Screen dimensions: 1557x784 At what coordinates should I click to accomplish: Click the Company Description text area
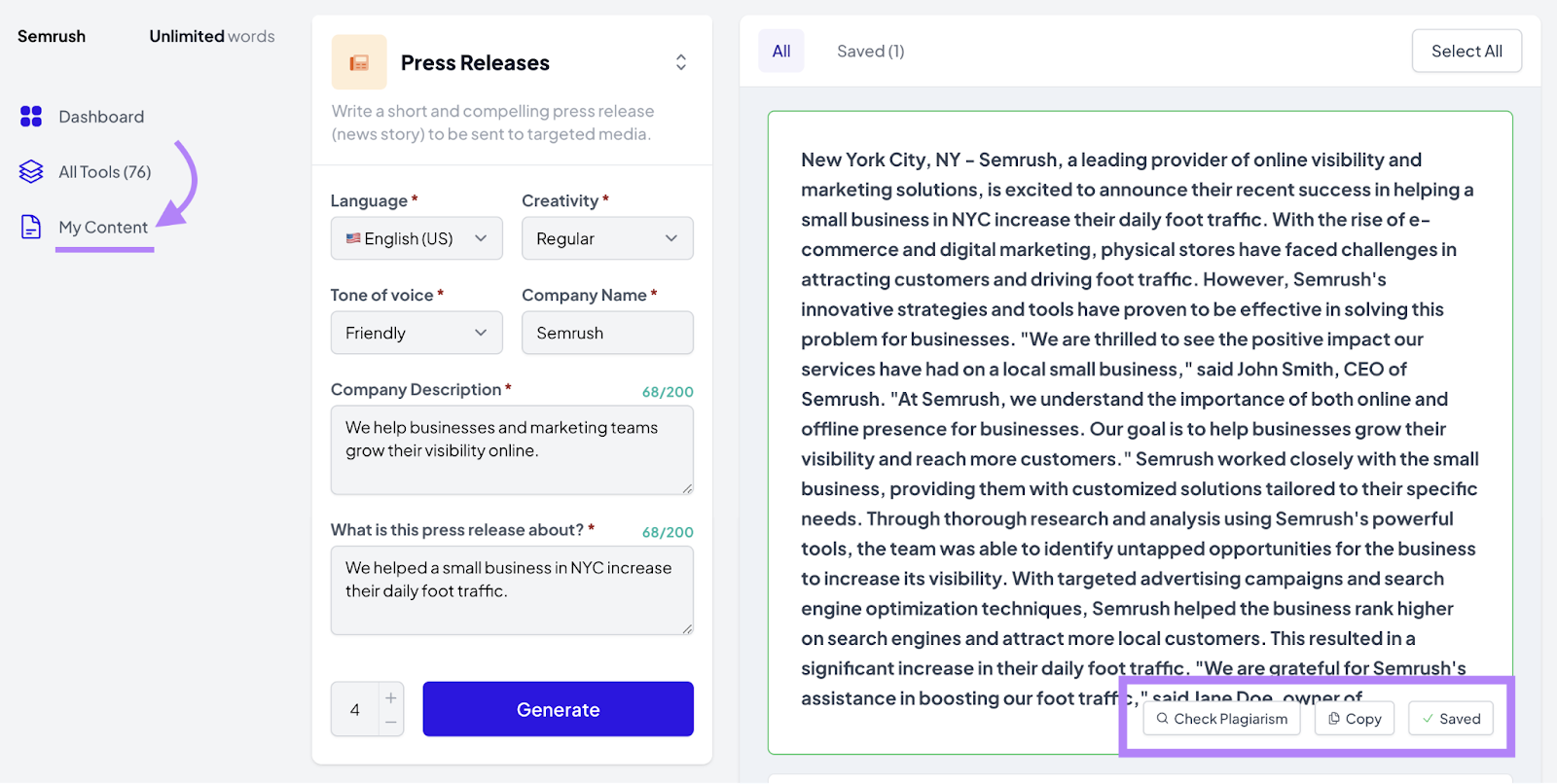coord(512,449)
